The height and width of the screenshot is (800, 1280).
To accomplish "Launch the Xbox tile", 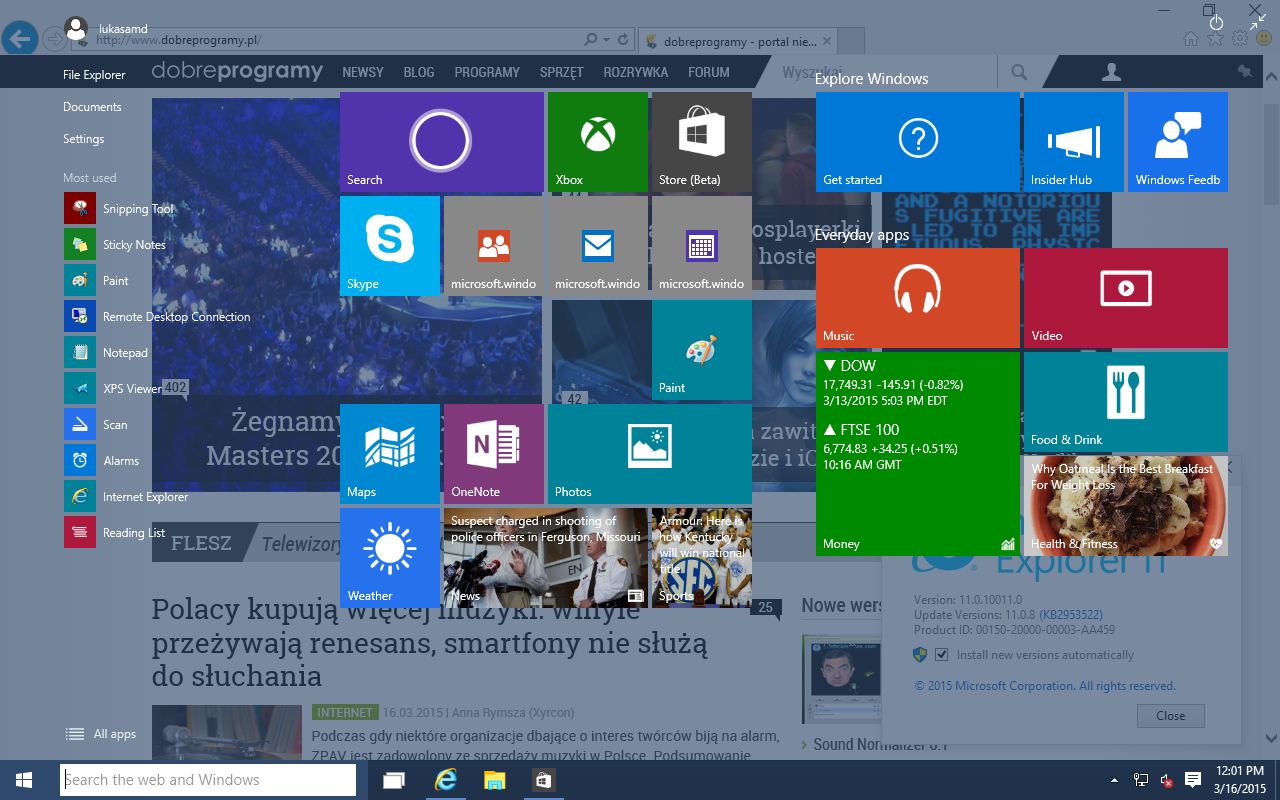I will (x=598, y=142).
